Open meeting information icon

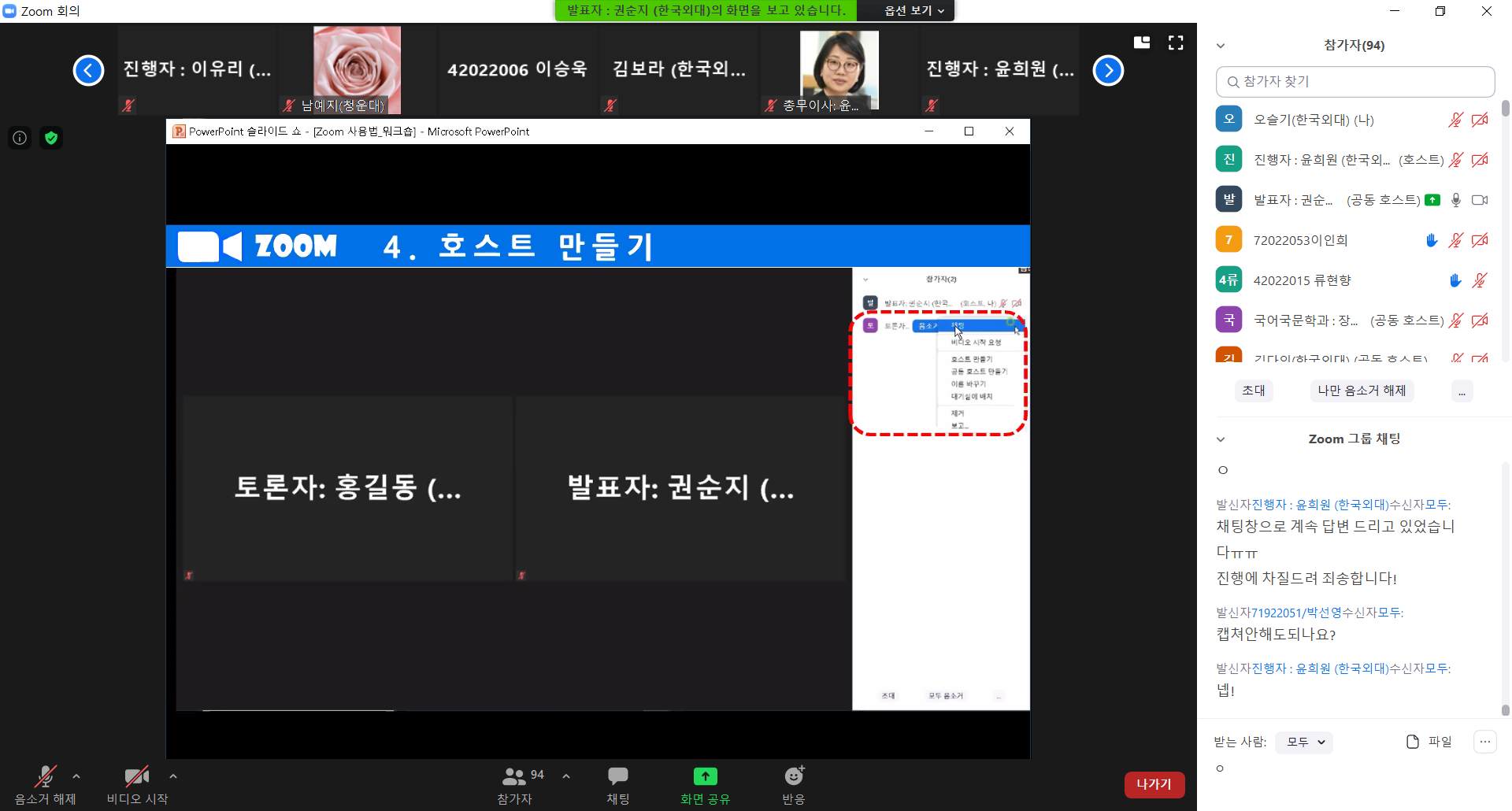pos(20,139)
